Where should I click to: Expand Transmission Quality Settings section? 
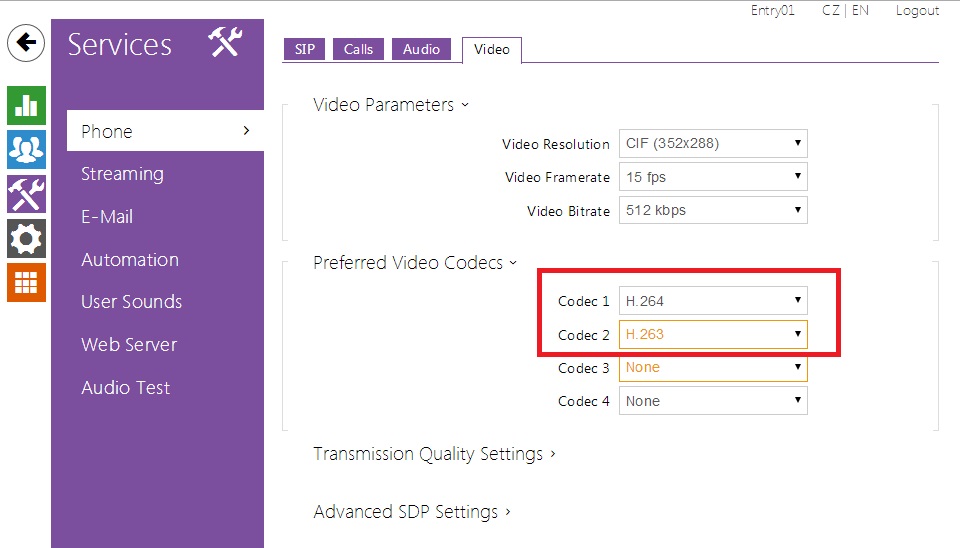[x=434, y=454]
